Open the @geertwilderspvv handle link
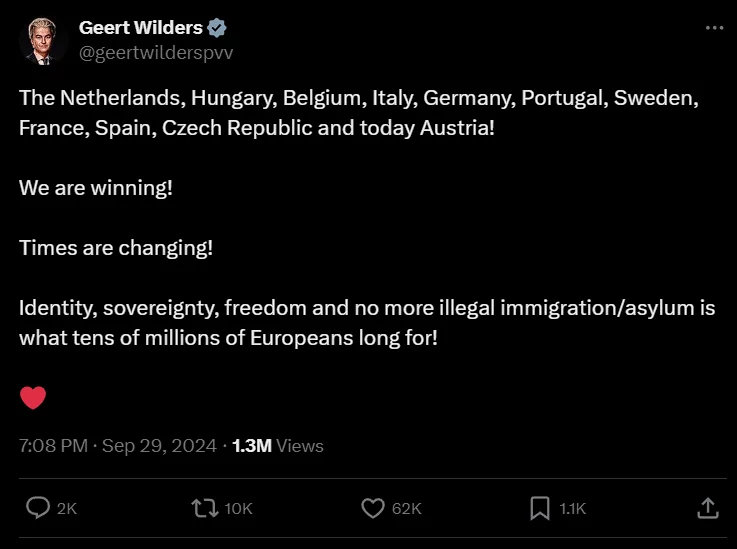 tap(156, 53)
